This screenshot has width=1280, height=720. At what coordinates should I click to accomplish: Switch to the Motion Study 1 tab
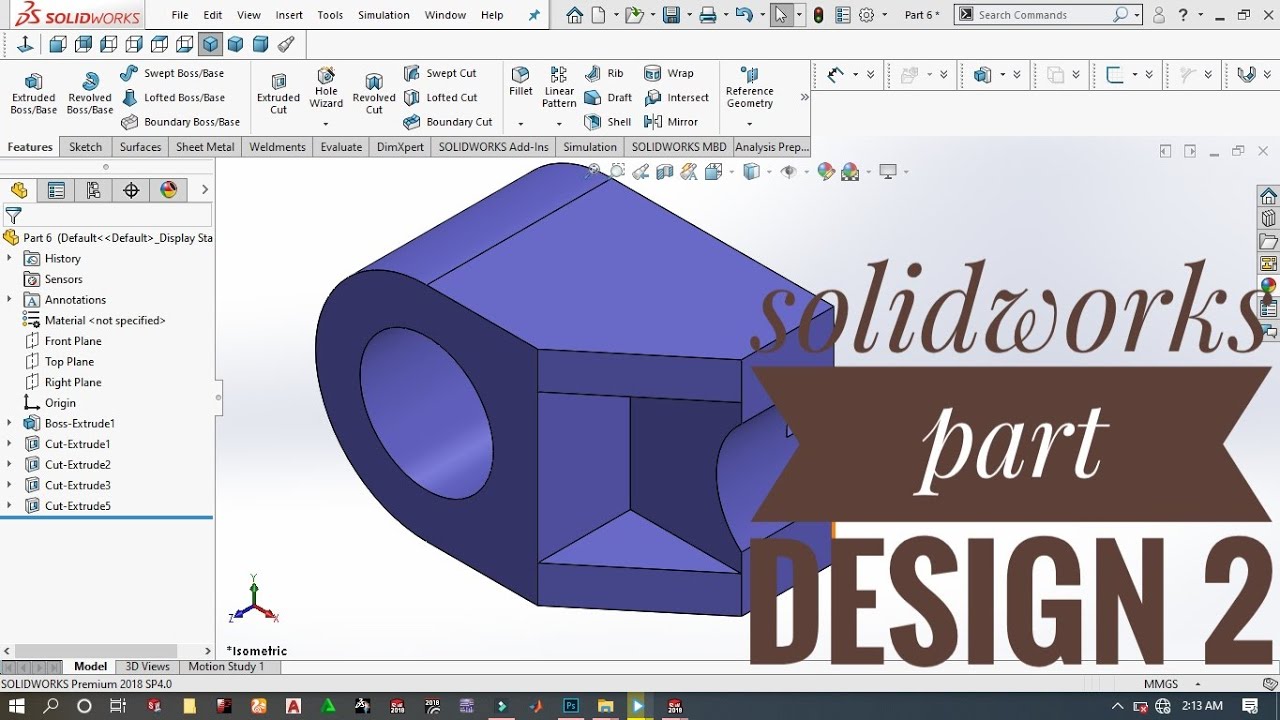click(x=226, y=666)
